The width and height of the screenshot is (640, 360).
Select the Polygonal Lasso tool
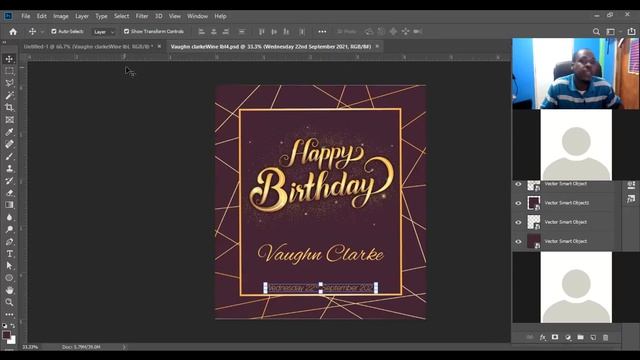pyautogui.click(x=9, y=83)
